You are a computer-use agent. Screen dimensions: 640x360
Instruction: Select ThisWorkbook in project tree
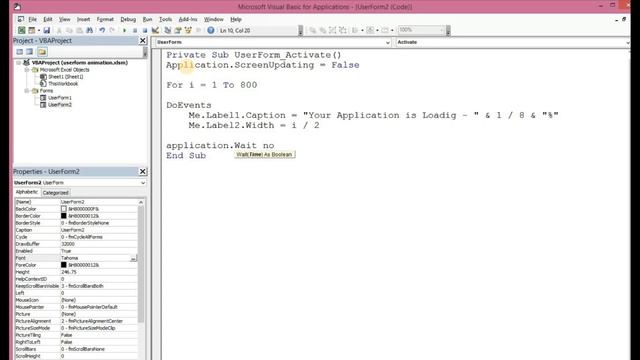coord(63,84)
